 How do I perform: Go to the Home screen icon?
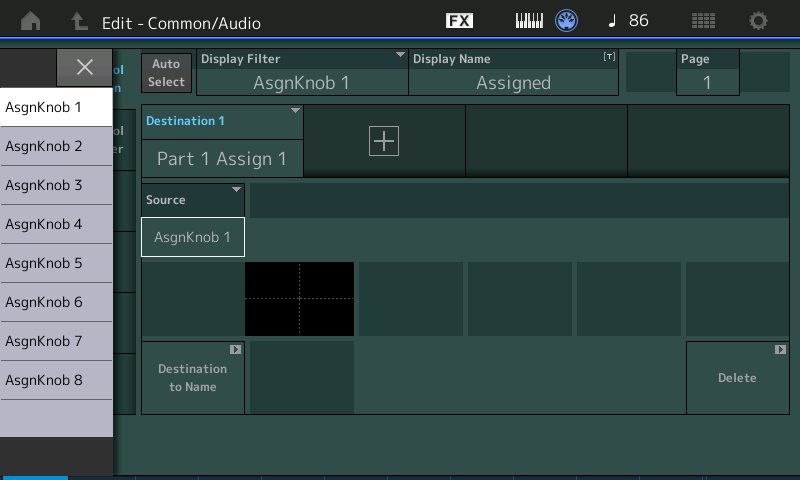(31, 21)
